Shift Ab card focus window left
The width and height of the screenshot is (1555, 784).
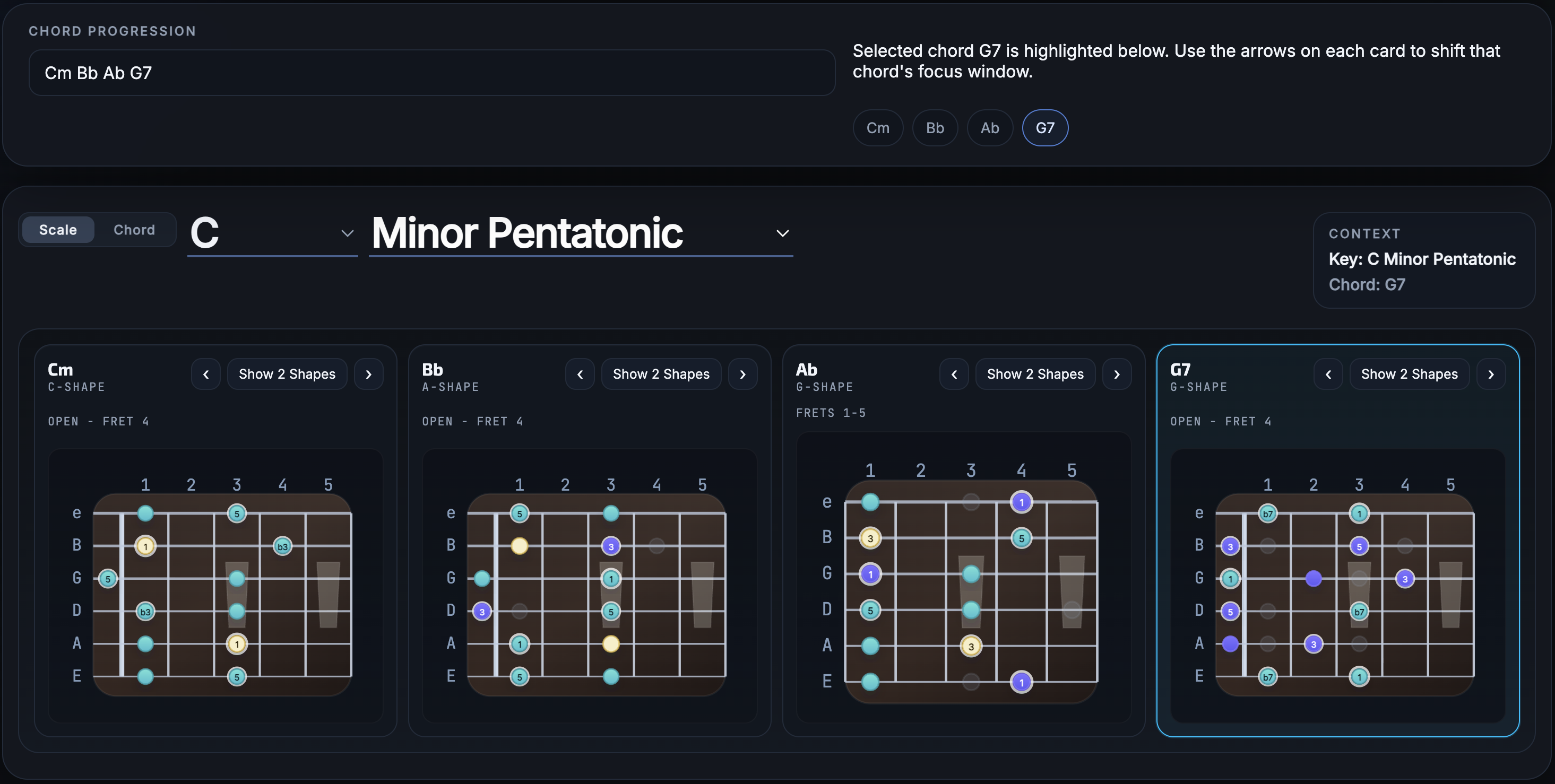tap(954, 374)
